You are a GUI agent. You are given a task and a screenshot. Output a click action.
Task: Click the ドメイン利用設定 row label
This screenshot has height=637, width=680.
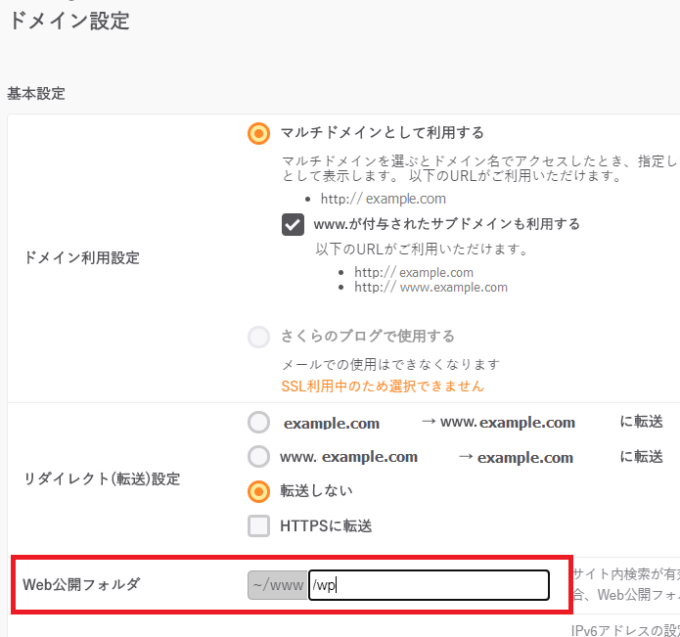pyautogui.click(x=81, y=258)
